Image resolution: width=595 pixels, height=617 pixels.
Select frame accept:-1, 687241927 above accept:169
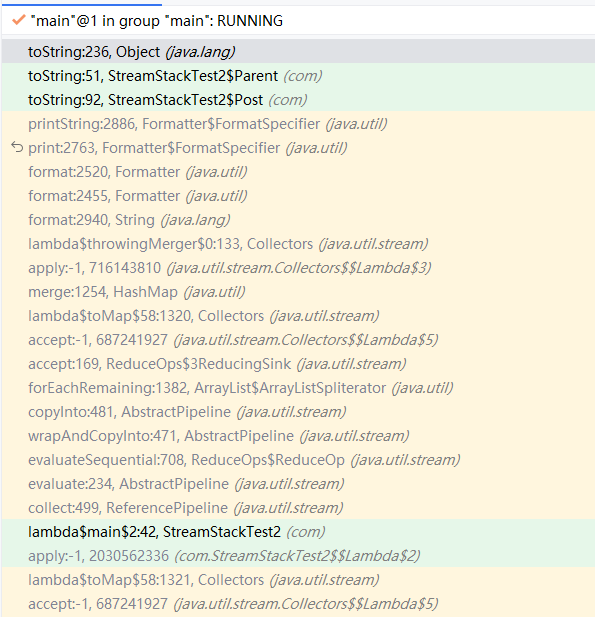tap(298, 340)
